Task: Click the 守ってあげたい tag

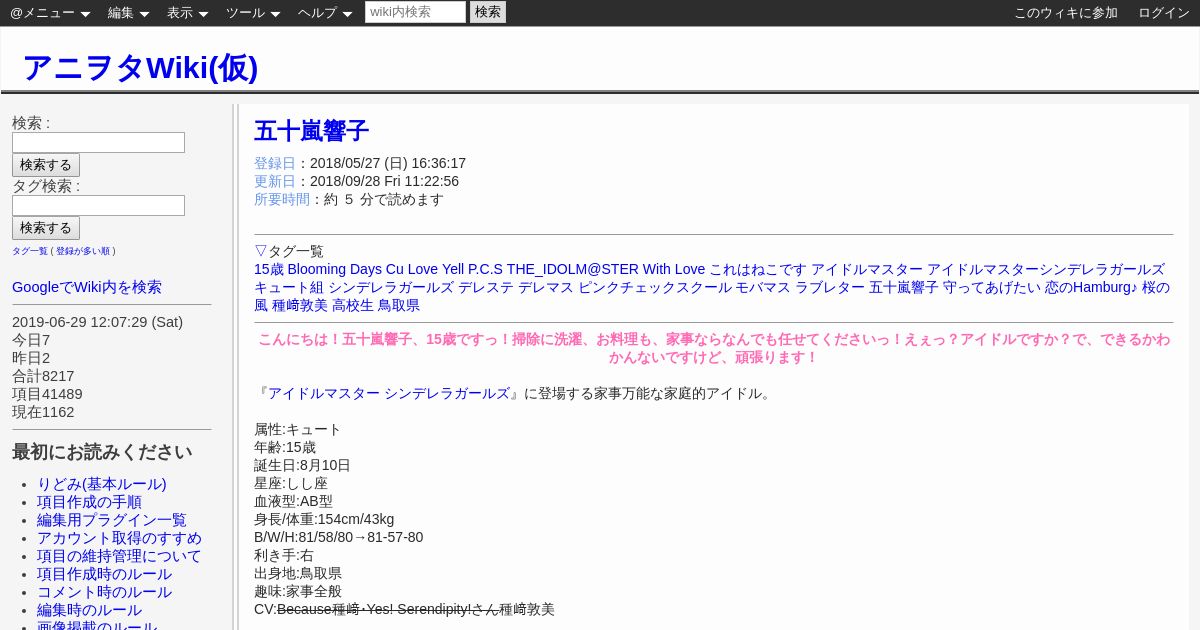Action: click(x=992, y=287)
